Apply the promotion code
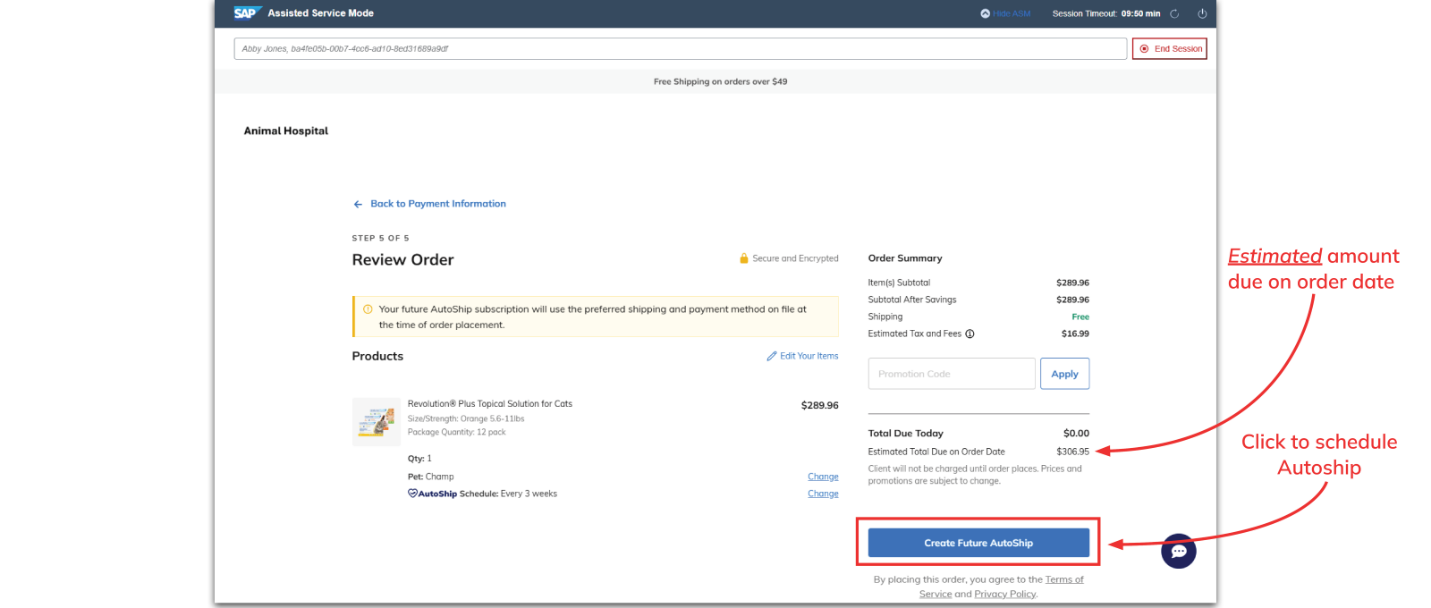The width and height of the screenshot is (1431, 608). [1065, 374]
